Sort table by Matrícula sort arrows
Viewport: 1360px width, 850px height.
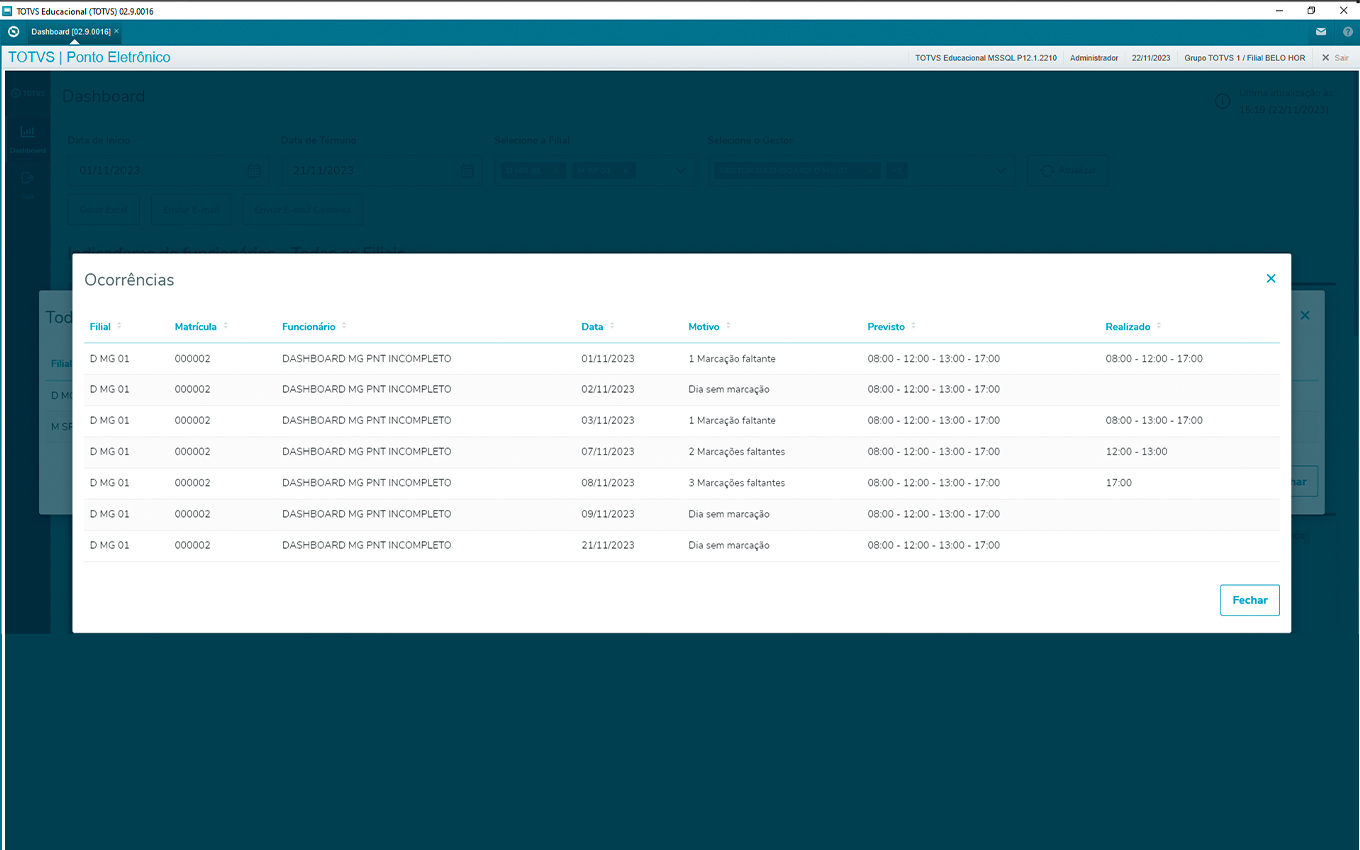pos(226,326)
